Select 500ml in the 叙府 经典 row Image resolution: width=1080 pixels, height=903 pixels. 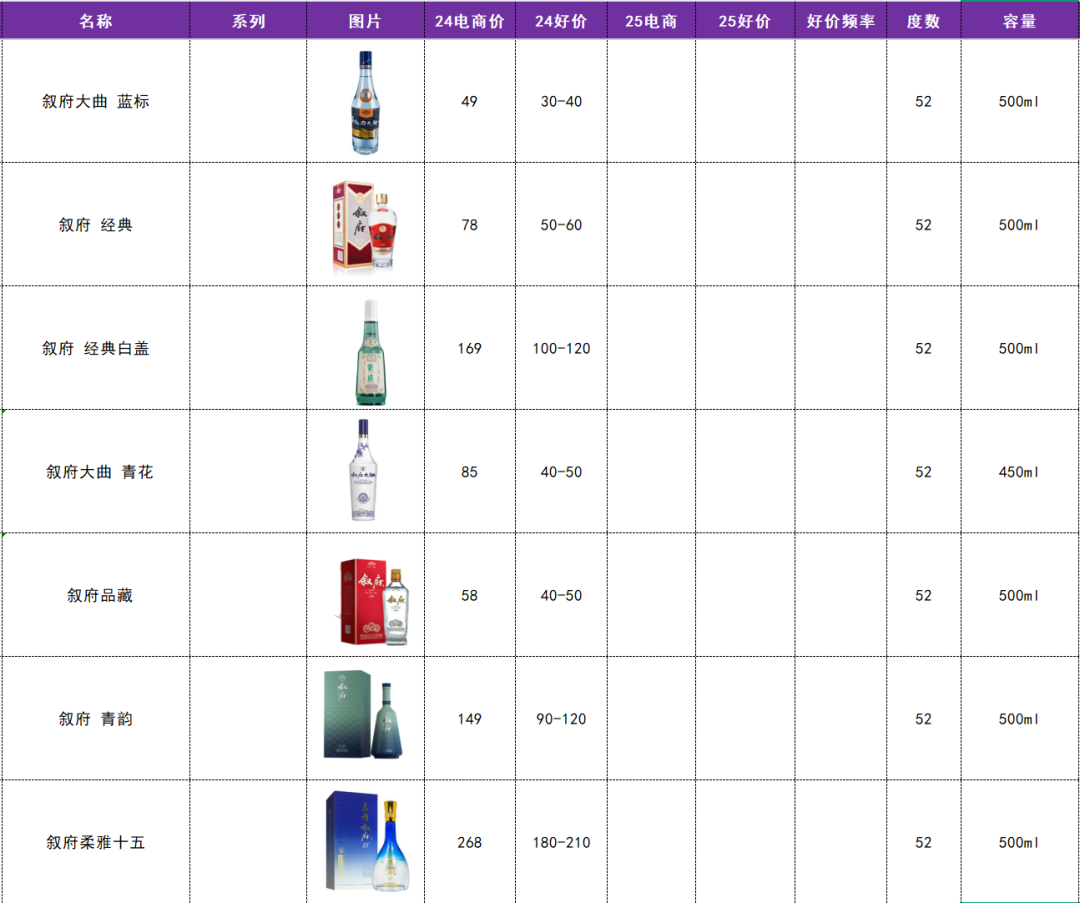pos(1020,225)
